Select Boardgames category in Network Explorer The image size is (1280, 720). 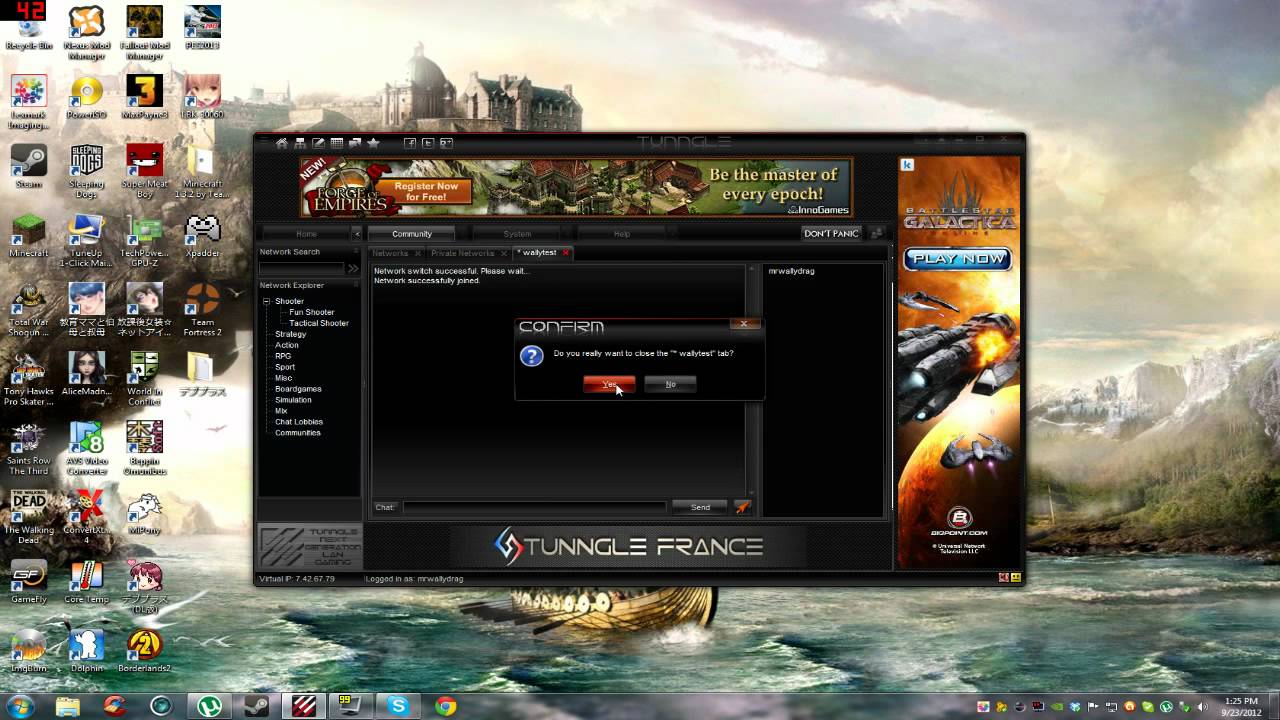point(298,389)
